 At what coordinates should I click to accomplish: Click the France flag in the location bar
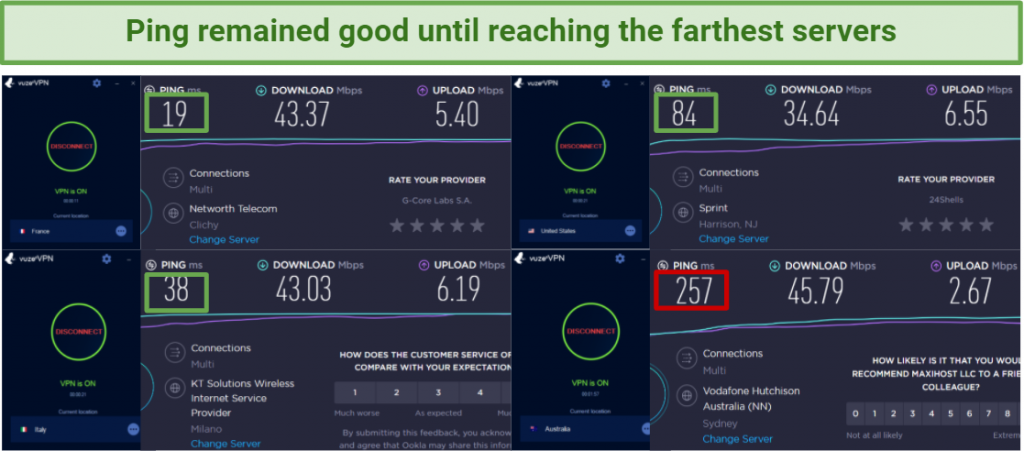[x=23, y=231]
